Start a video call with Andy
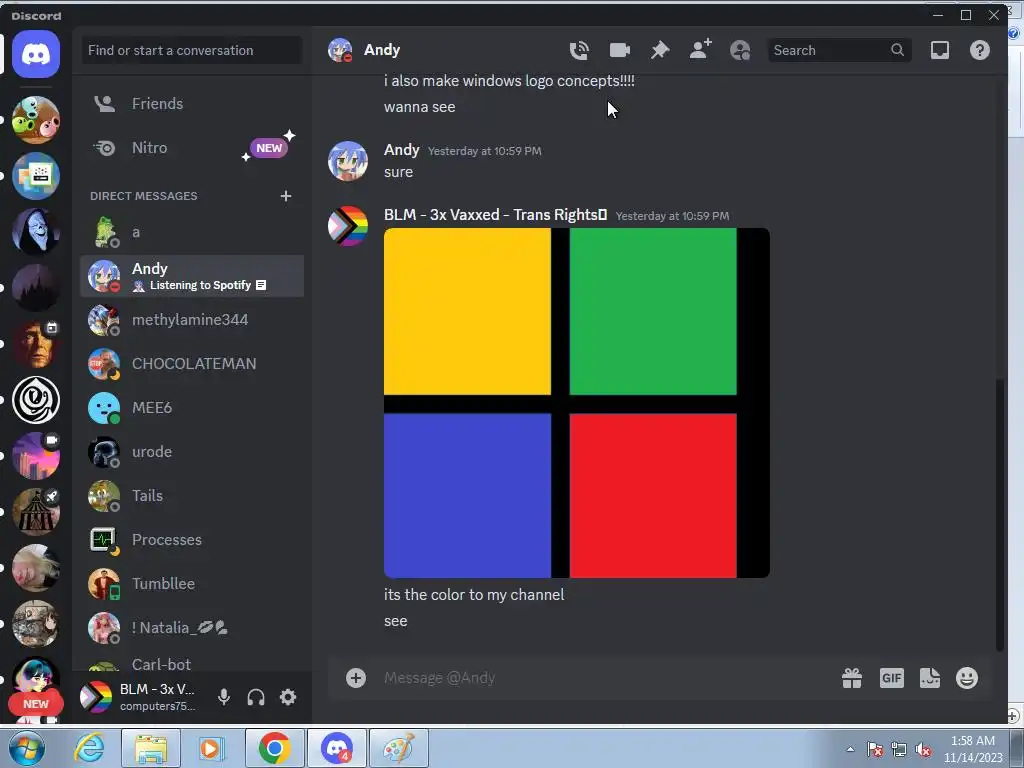Screen dimensions: 1024x768 click(x=619, y=50)
